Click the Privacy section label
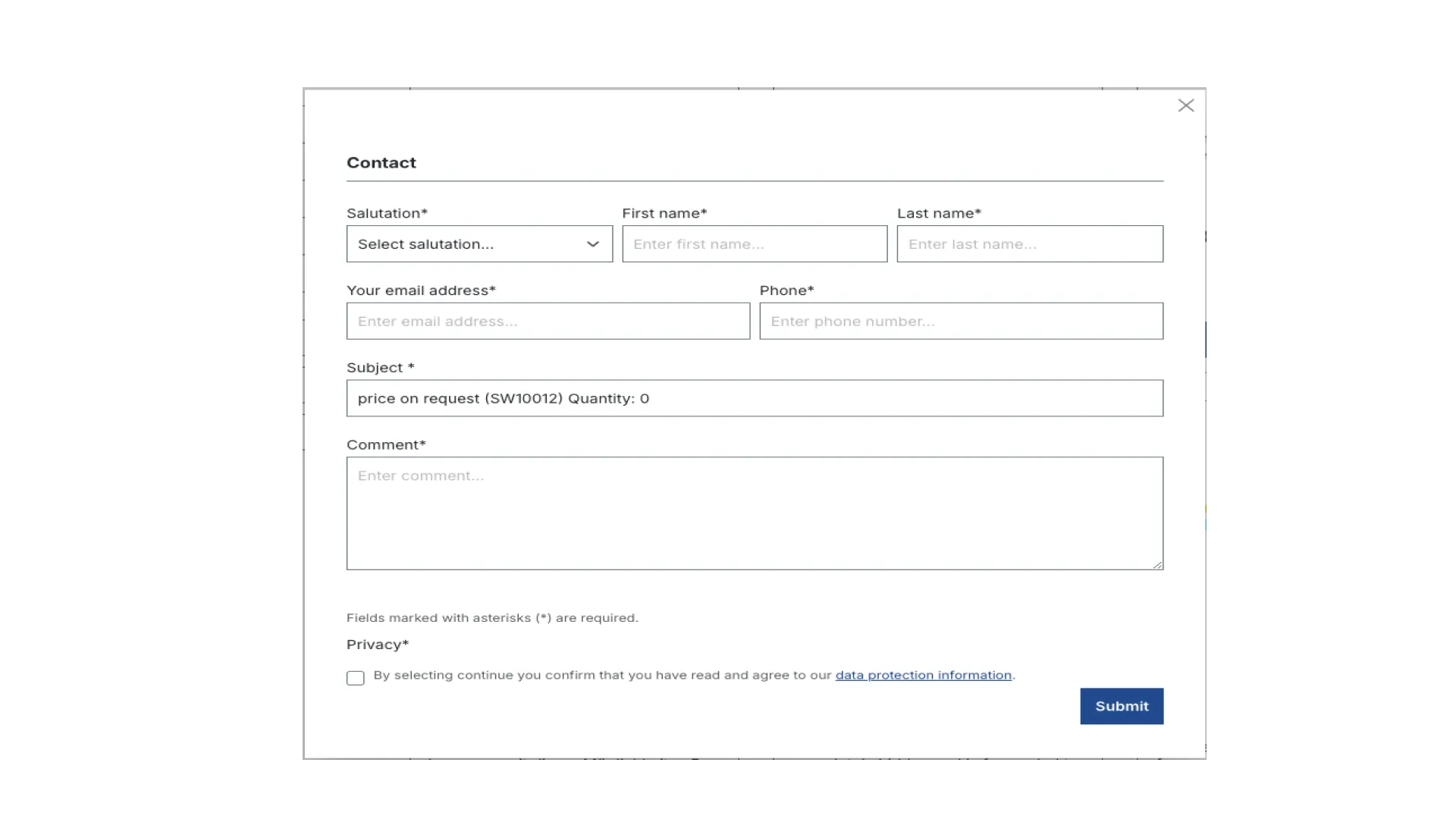Image resolution: width=1456 pixels, height=819 pixels. pyautogui.click(x=377, y=645)
